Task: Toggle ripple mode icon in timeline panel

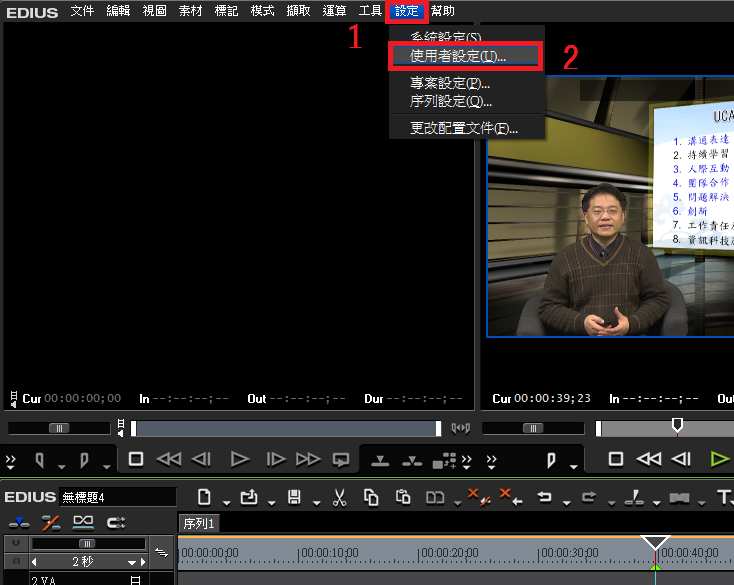Action: coord(50,522)
